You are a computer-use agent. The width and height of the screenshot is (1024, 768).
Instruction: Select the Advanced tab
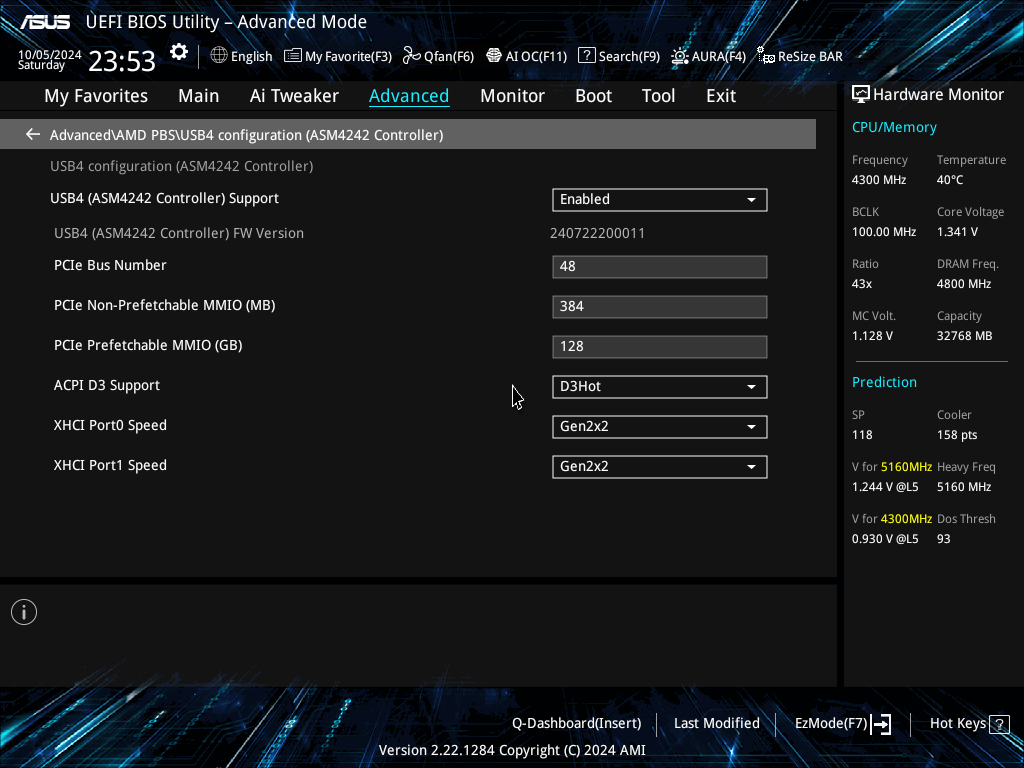(x=409, y=96)
